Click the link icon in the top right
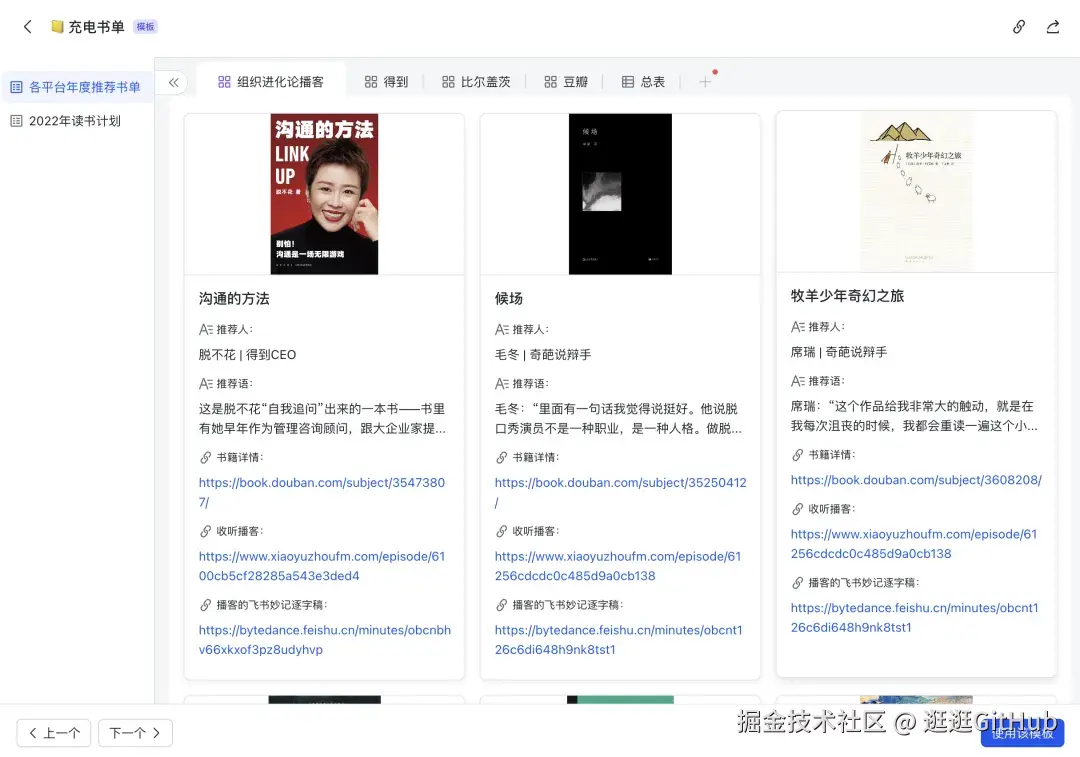The height and width of the screenshot is (757, 1080). click(1018, 27)
